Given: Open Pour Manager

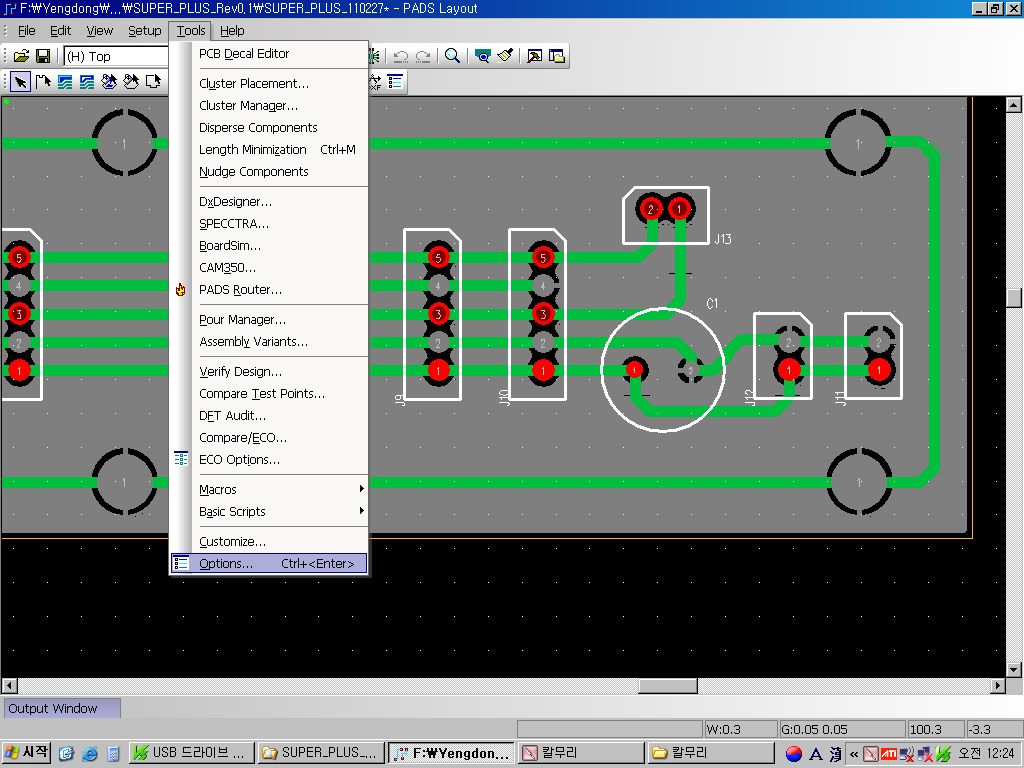Looking at the screenshot, I should [270, 320].
